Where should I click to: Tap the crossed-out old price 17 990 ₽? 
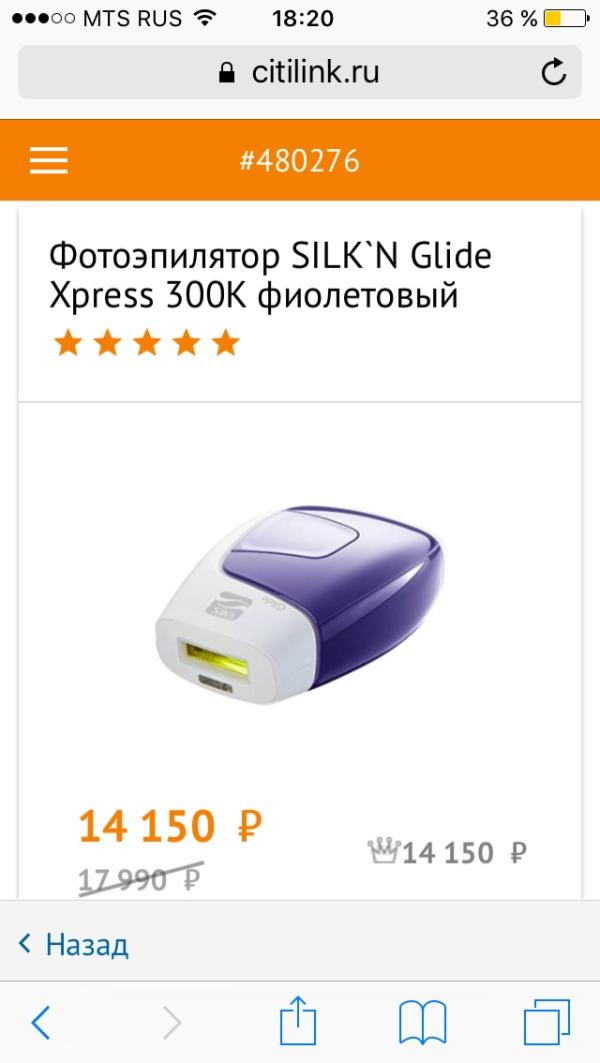click(140, 879)
